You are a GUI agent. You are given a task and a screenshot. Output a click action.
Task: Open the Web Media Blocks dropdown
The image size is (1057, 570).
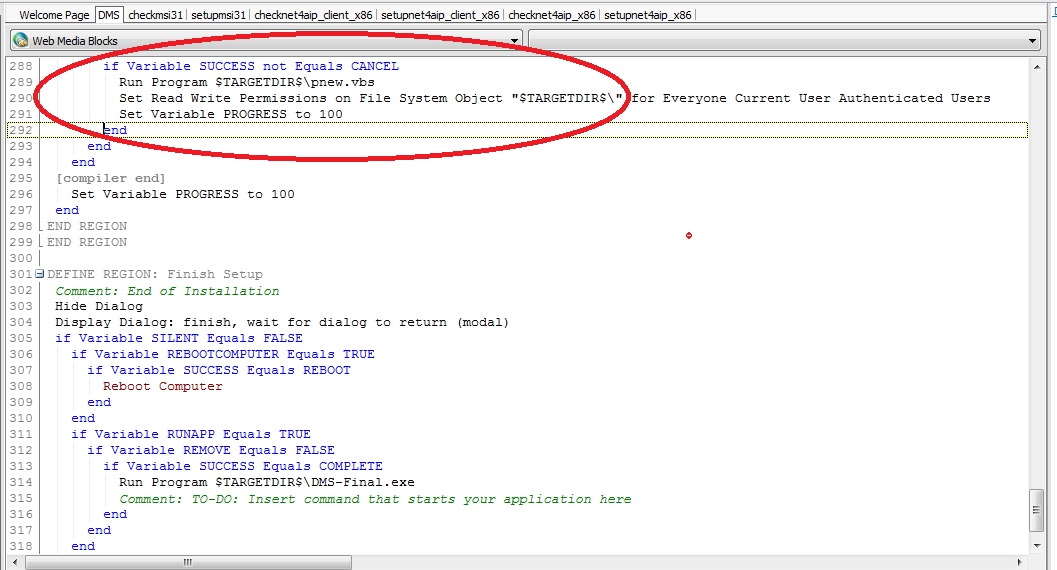514,41
